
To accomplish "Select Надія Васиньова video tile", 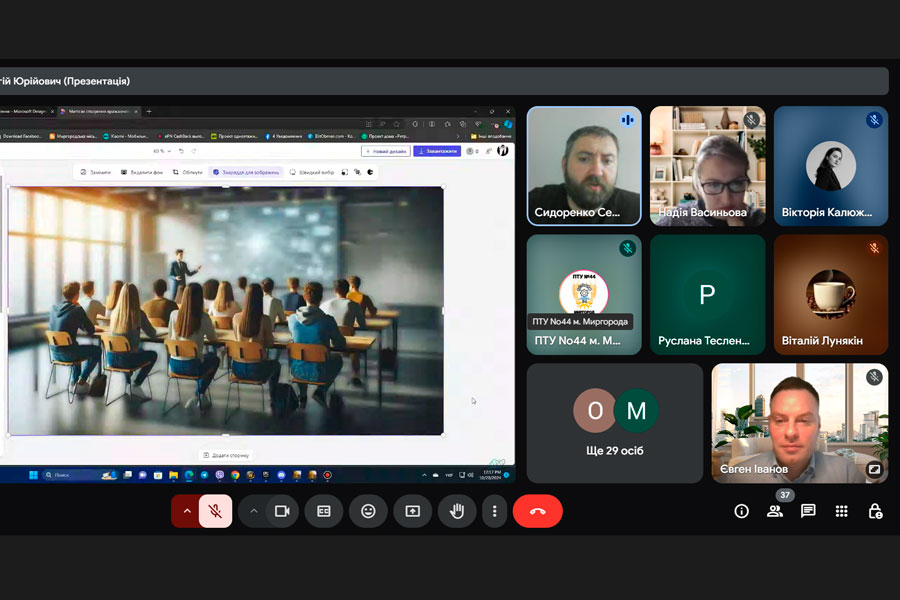I will [x=708, y=165].
